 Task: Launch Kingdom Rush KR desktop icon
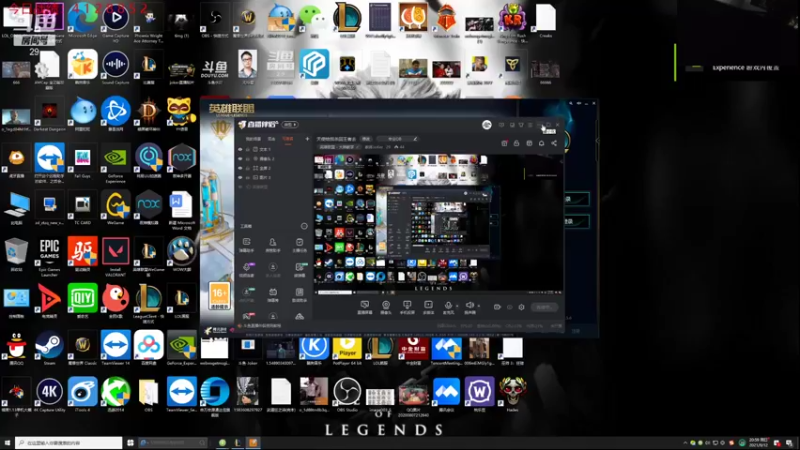(x=512, y=18)
